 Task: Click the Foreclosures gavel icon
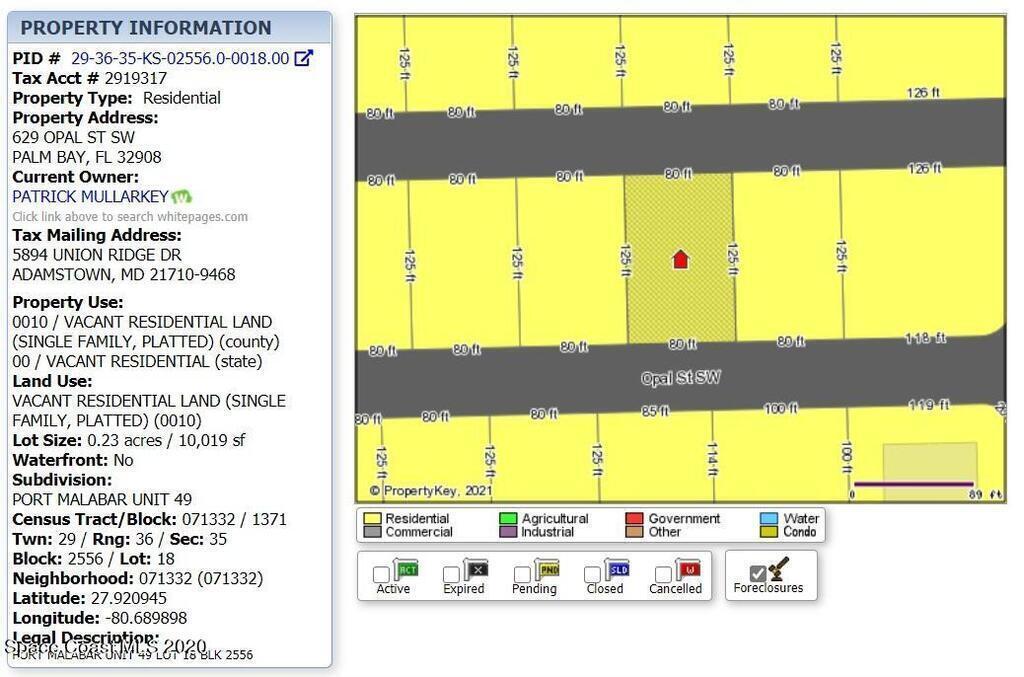pyautogui.click(x=781, y=569)
